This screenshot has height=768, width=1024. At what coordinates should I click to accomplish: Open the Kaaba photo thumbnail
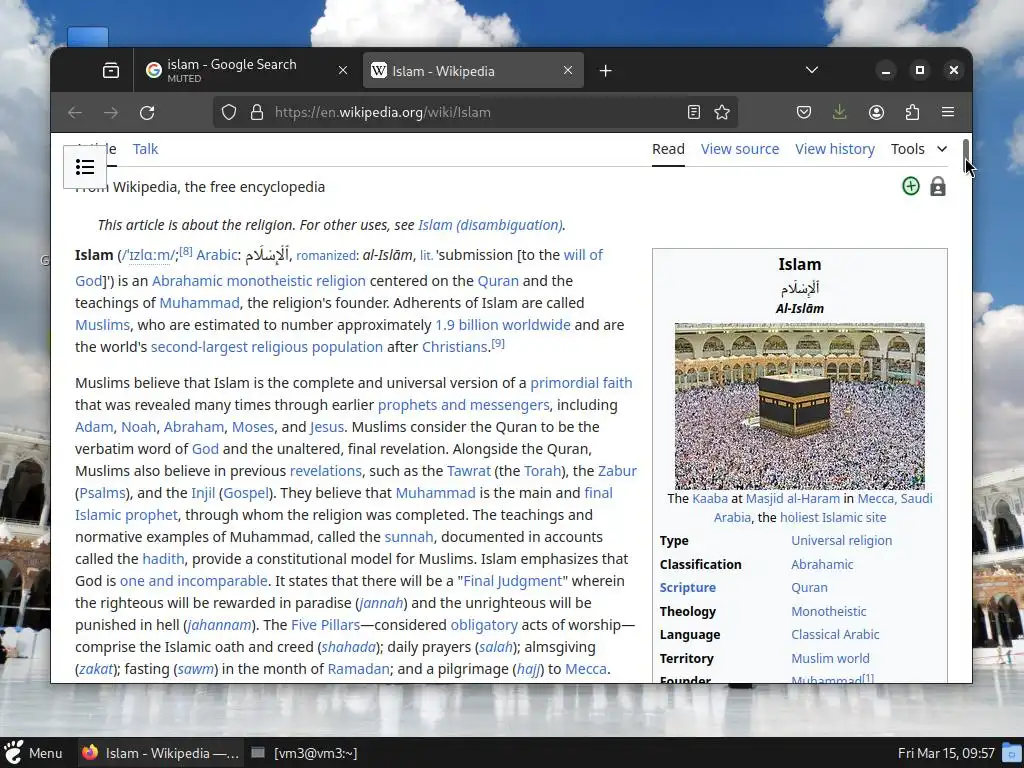799,406
